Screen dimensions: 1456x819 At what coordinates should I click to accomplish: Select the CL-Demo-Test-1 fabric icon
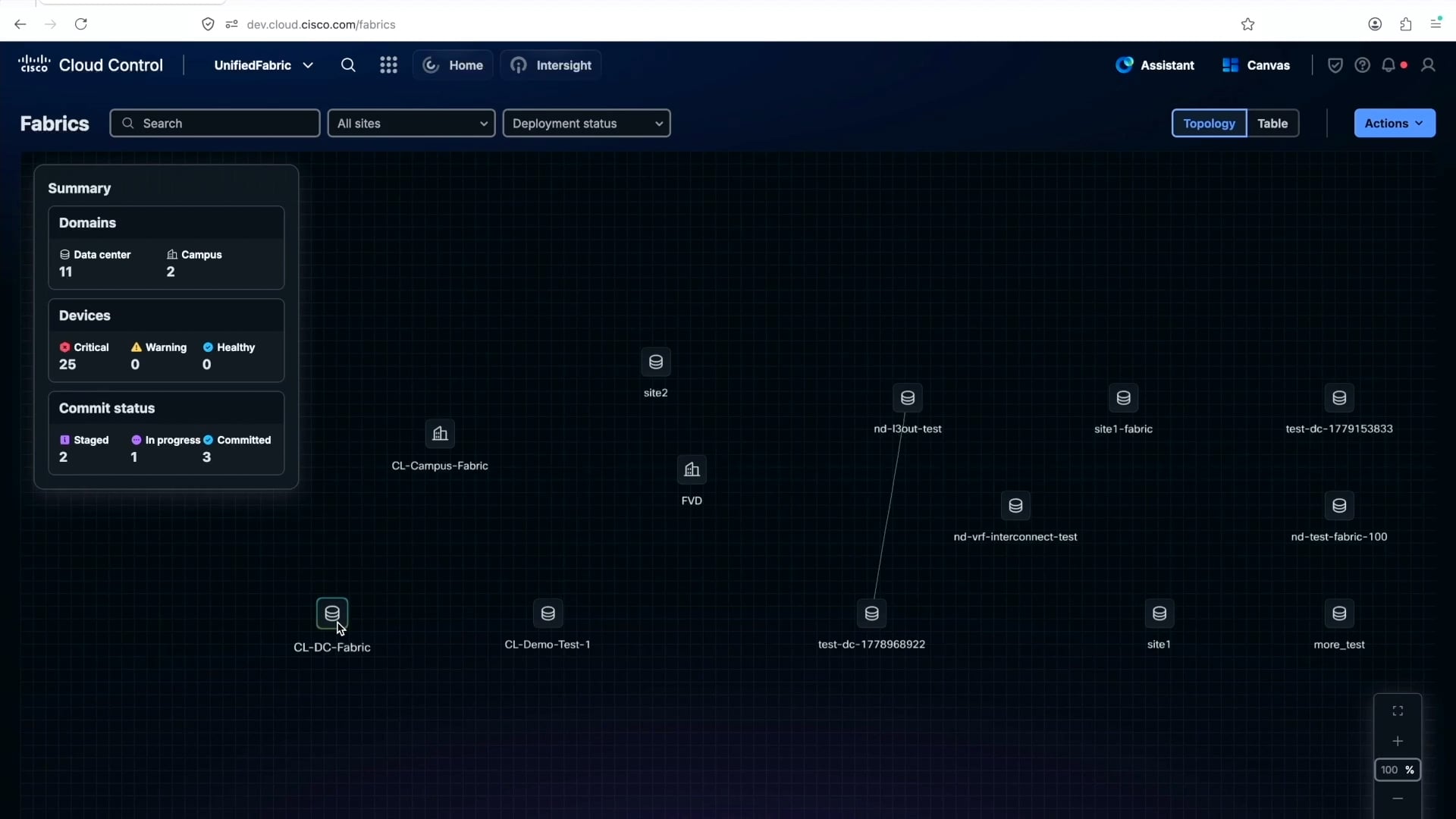point(548,613)
